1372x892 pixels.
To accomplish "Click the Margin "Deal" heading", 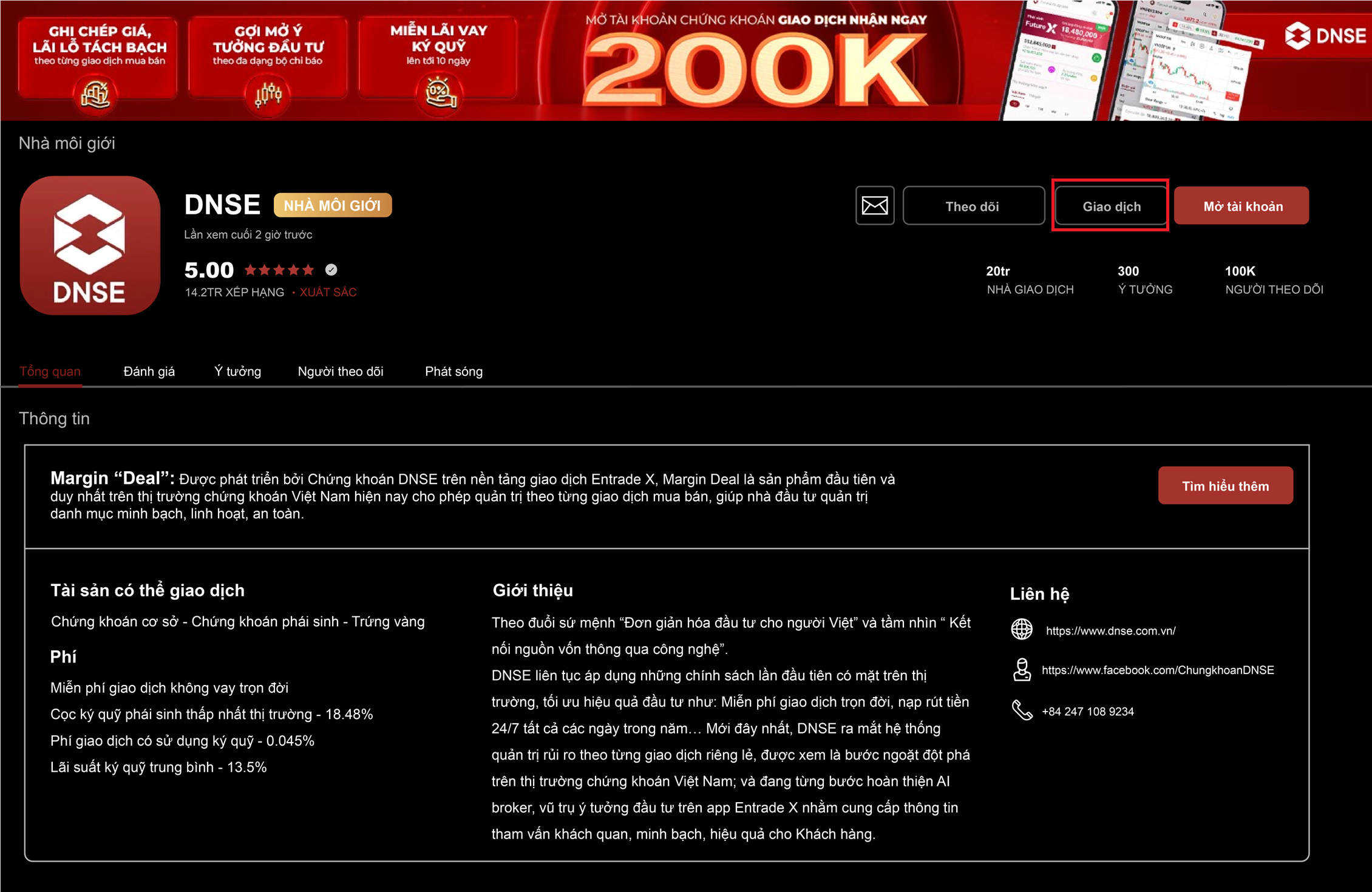I will click(112, 478).
